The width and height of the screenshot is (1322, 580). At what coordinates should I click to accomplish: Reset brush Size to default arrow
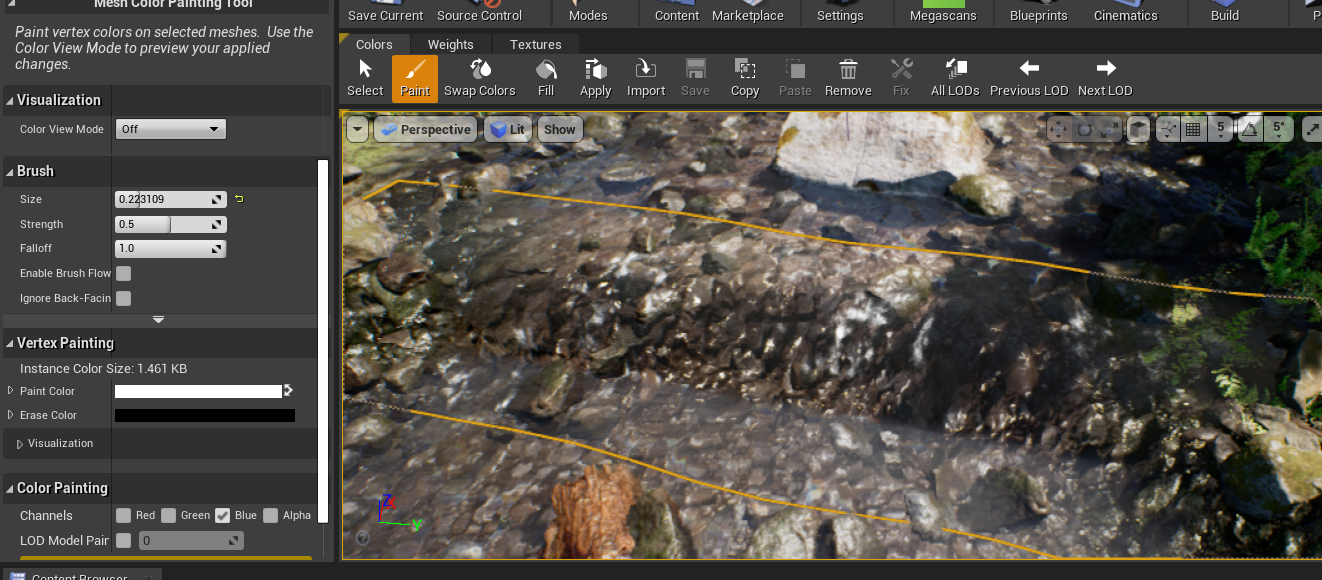[x=239, y=199]
